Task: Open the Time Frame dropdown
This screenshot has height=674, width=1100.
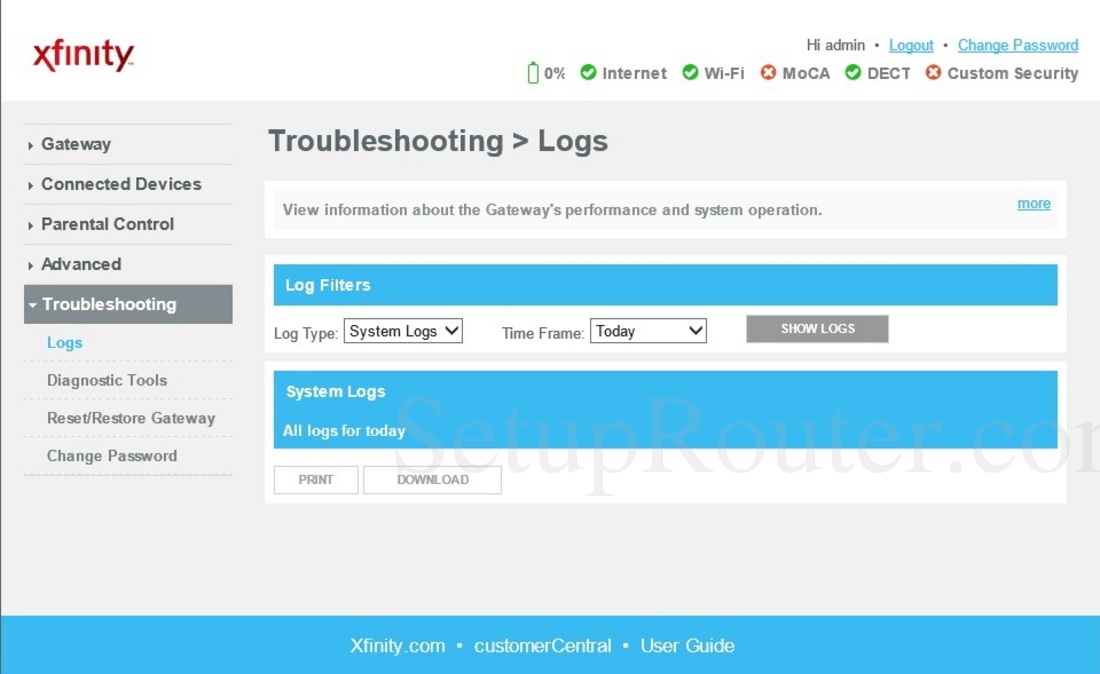Action: coord(648,331)
